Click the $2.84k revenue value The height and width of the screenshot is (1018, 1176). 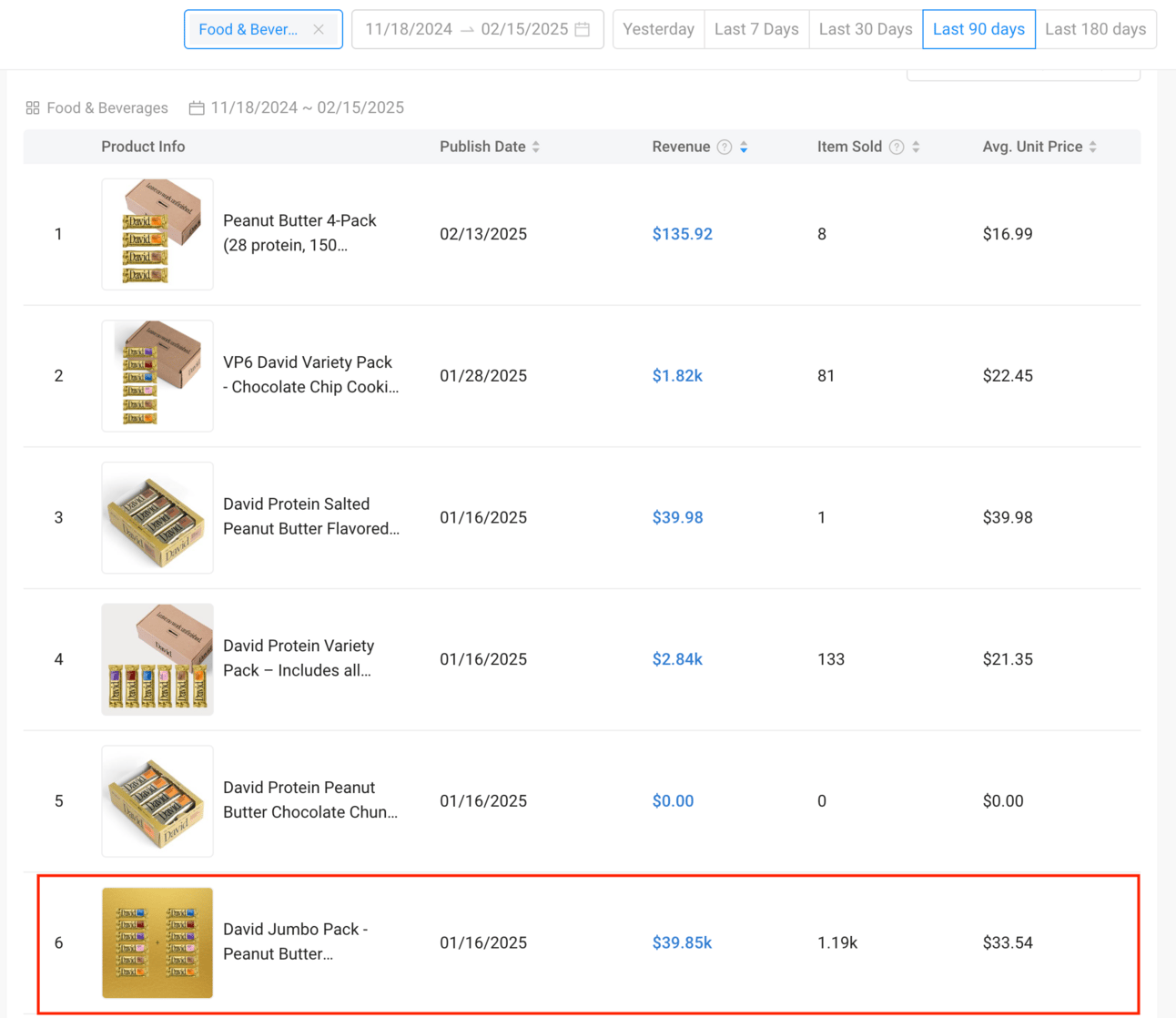(x=677, y=659)
